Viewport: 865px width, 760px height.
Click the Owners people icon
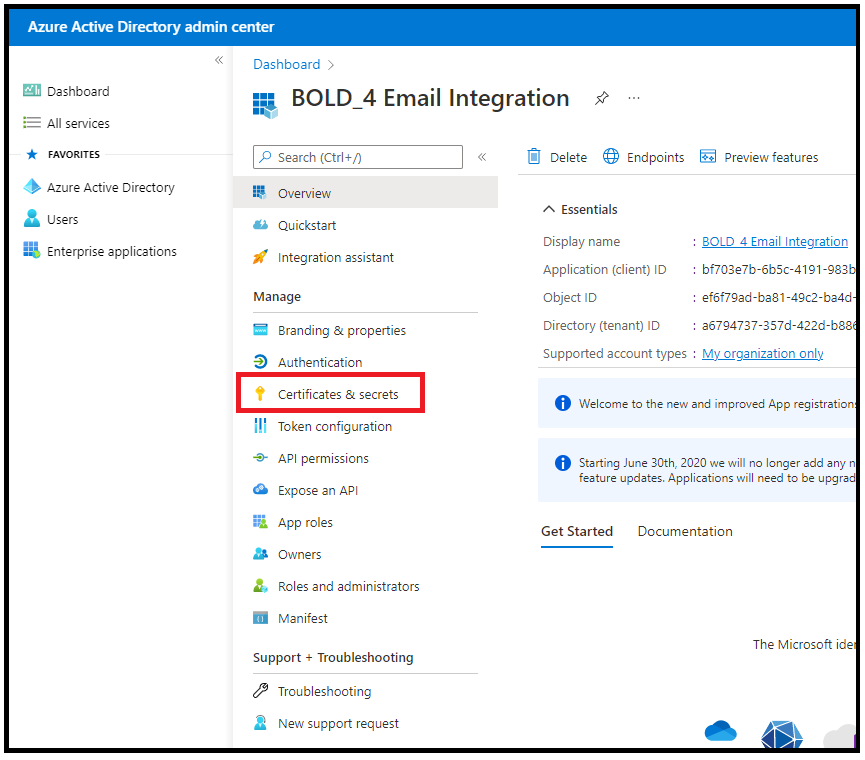click(x=260, y=554)
